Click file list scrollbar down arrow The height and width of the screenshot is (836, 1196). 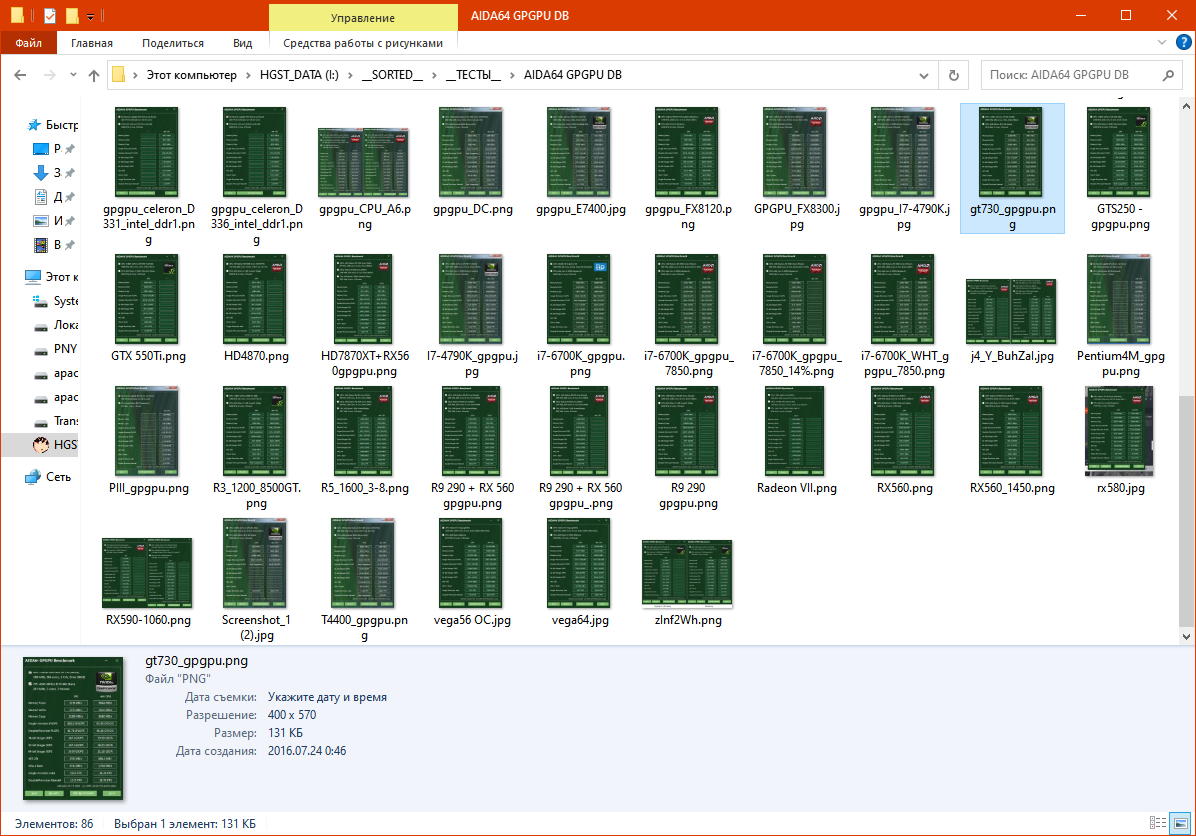(x=1186, y=636)
